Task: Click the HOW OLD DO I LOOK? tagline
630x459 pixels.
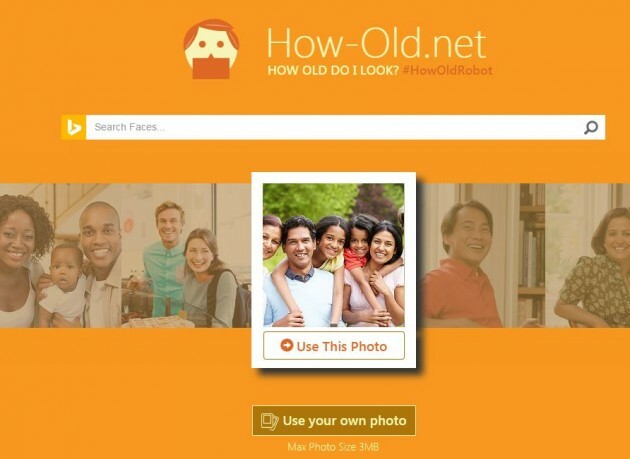Action: (x=333, y=70)
